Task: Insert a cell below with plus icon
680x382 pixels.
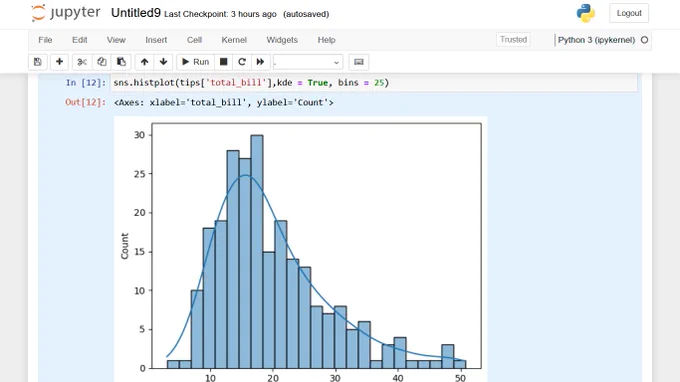Action: (59, 62)
